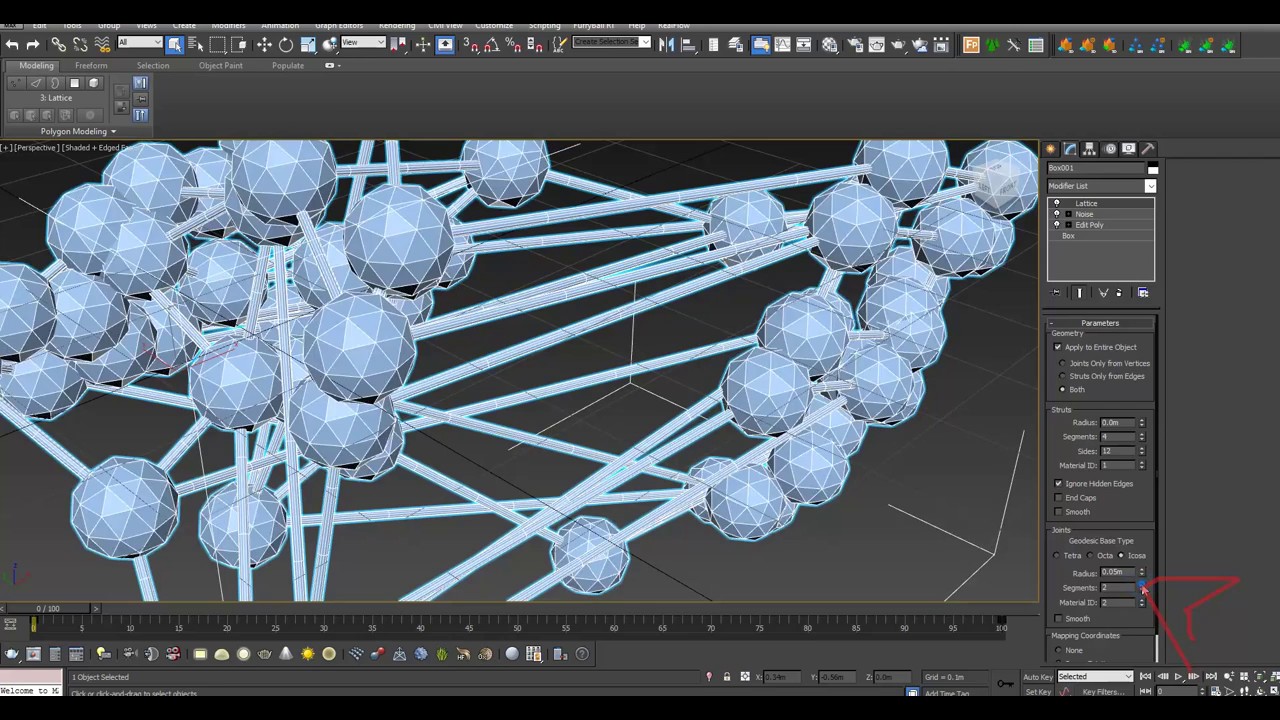Enable the Struts Smooth checkbox
This screenshot has width=1280, height=720.
(1058, 512)
